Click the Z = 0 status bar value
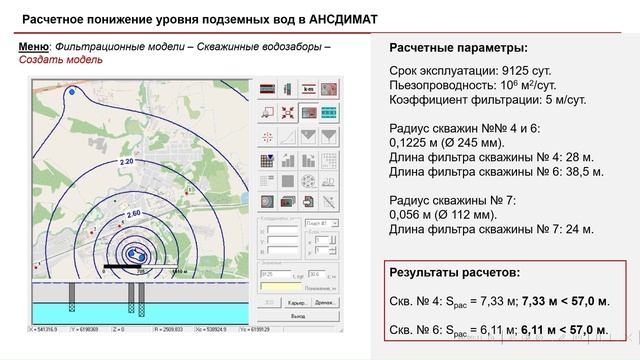640x360 pixels. 118,329
